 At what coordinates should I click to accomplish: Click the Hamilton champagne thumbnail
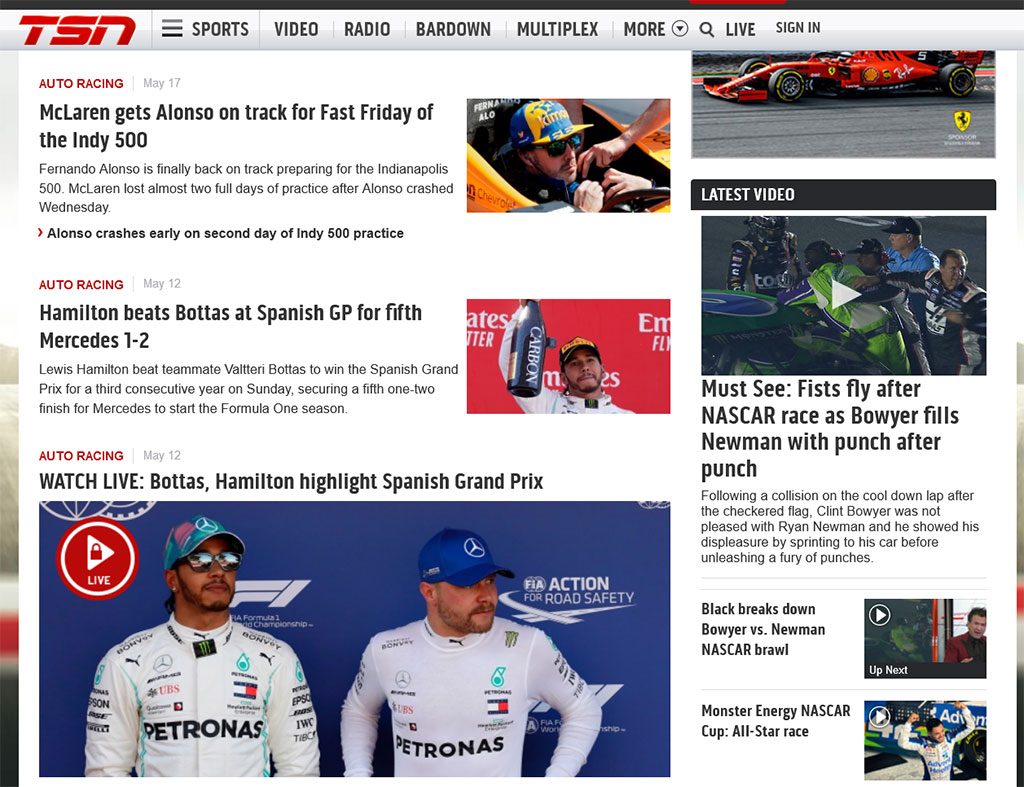pos(568,357)
